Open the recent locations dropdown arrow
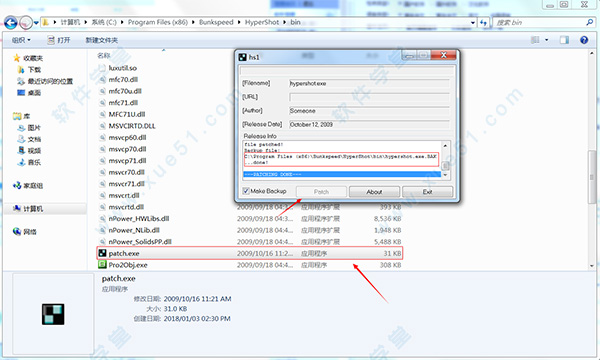600x360 pixels. tap(36, 23)
